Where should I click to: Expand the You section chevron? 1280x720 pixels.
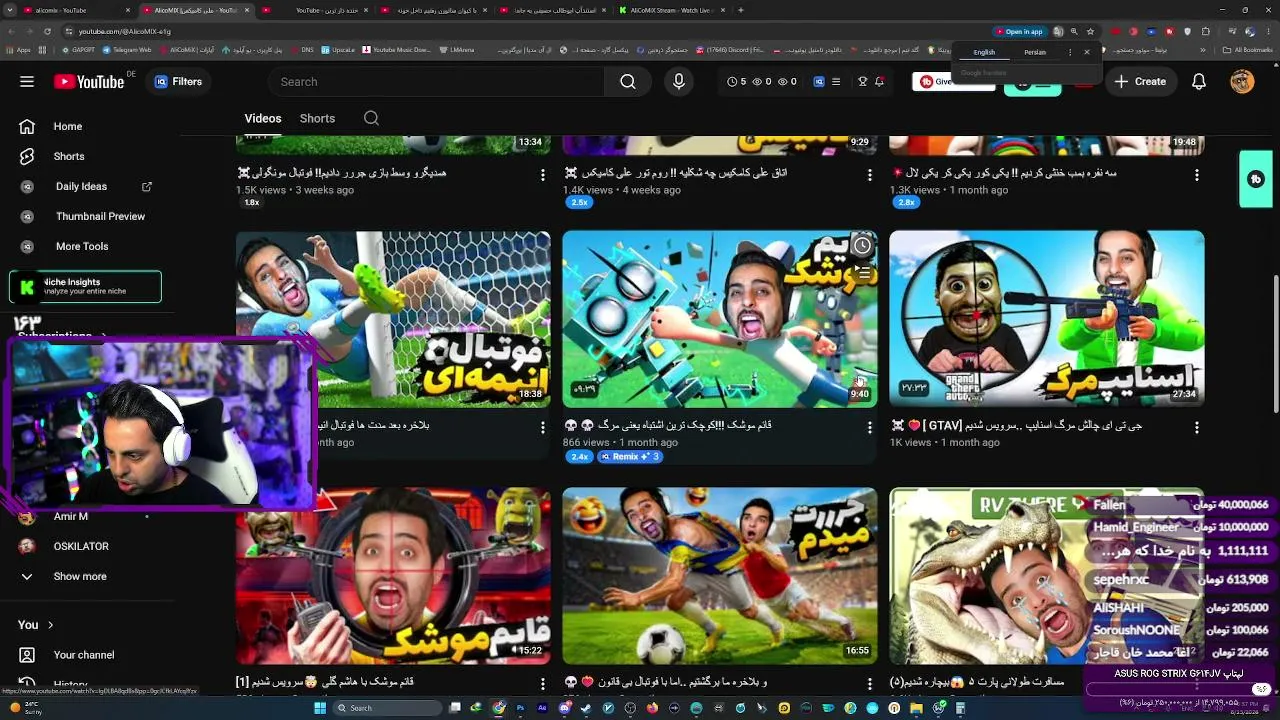[x=50, y=625]
